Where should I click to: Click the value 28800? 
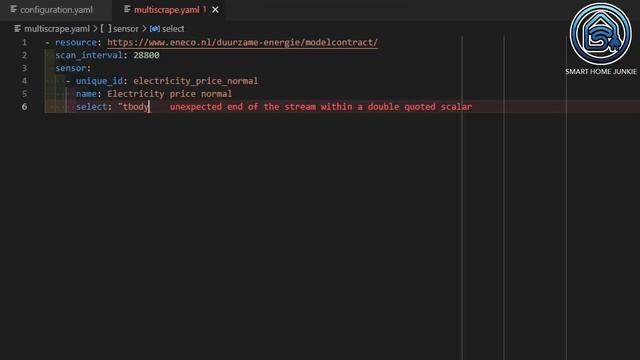pos(146,55)
